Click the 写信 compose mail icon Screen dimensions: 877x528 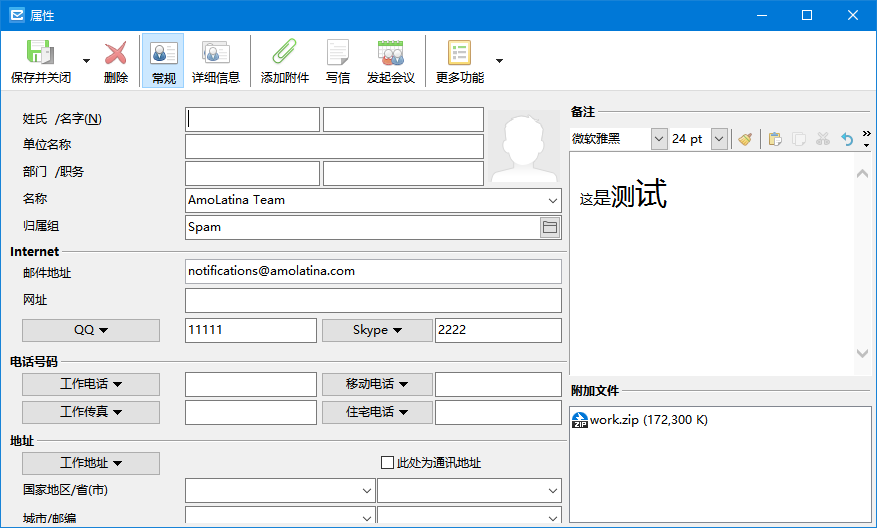coord(338,53)
